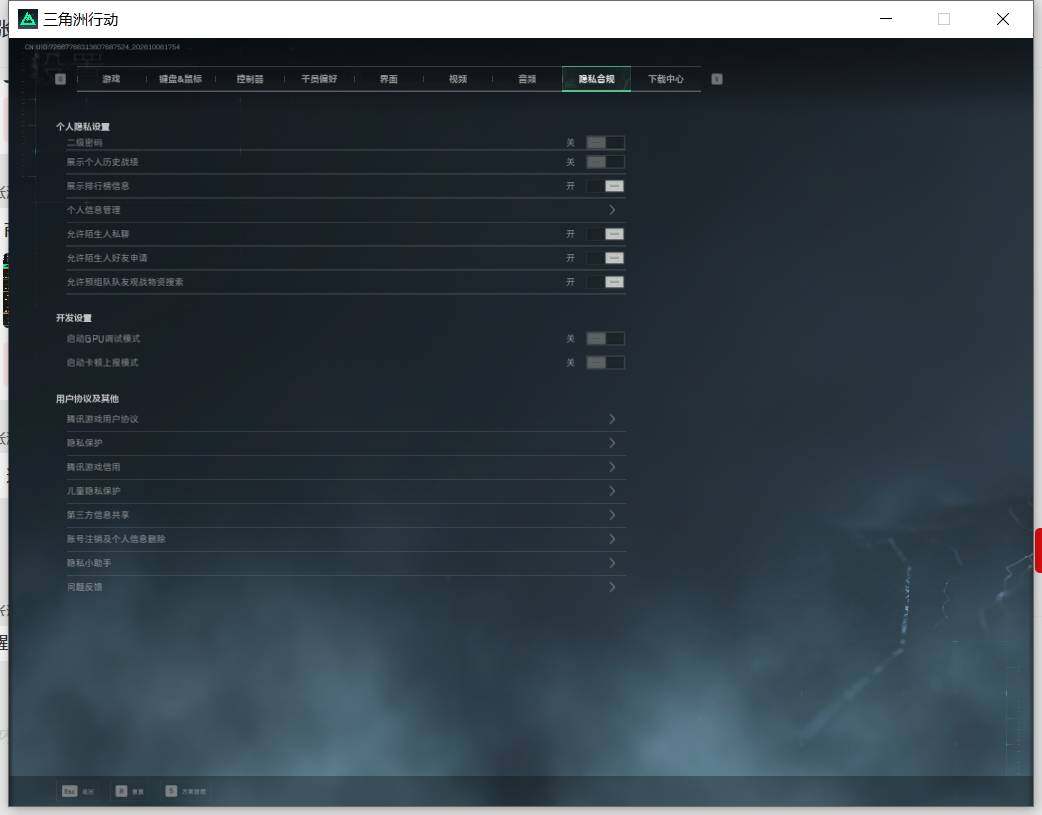
Task: Click the 用户协议及其他 section heading
Action: click(87, 399)
